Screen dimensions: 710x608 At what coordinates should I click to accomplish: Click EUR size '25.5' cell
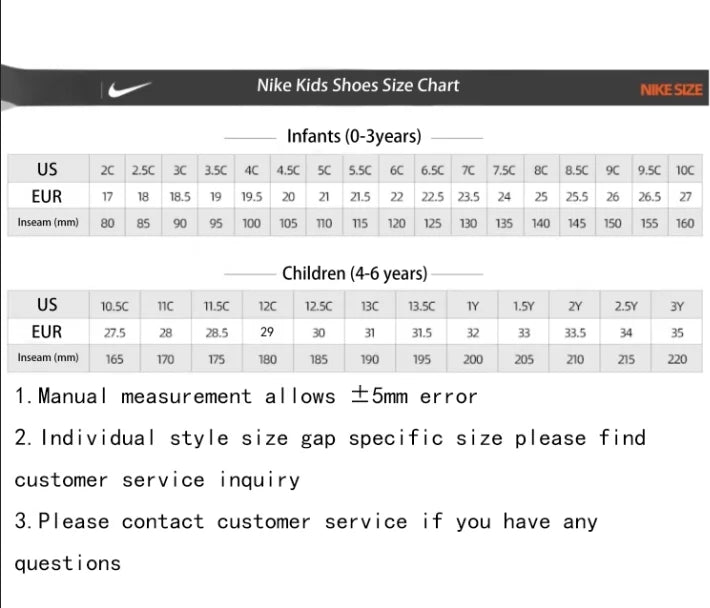pyautogui.click(x=576, y=196)
